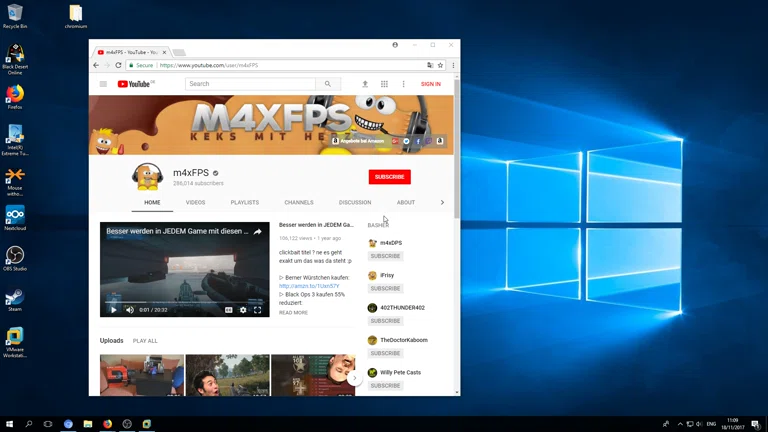Open video player settings gear menu

[243, 310]
